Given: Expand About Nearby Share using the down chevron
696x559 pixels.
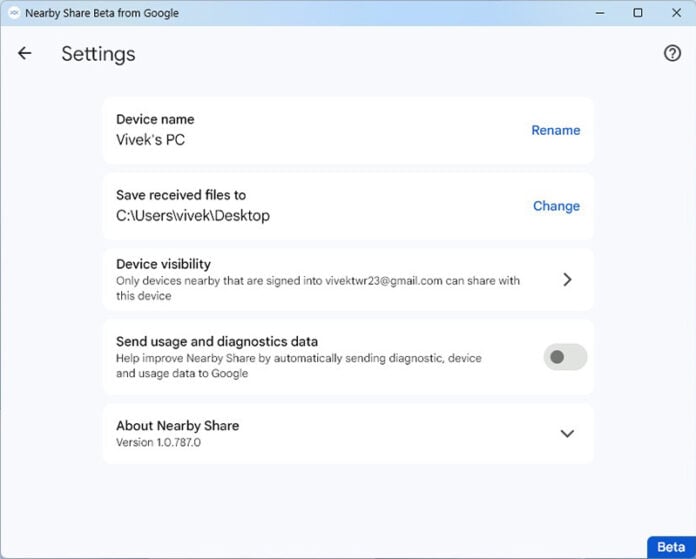Looking at the screenshot, I should [567, 434].
